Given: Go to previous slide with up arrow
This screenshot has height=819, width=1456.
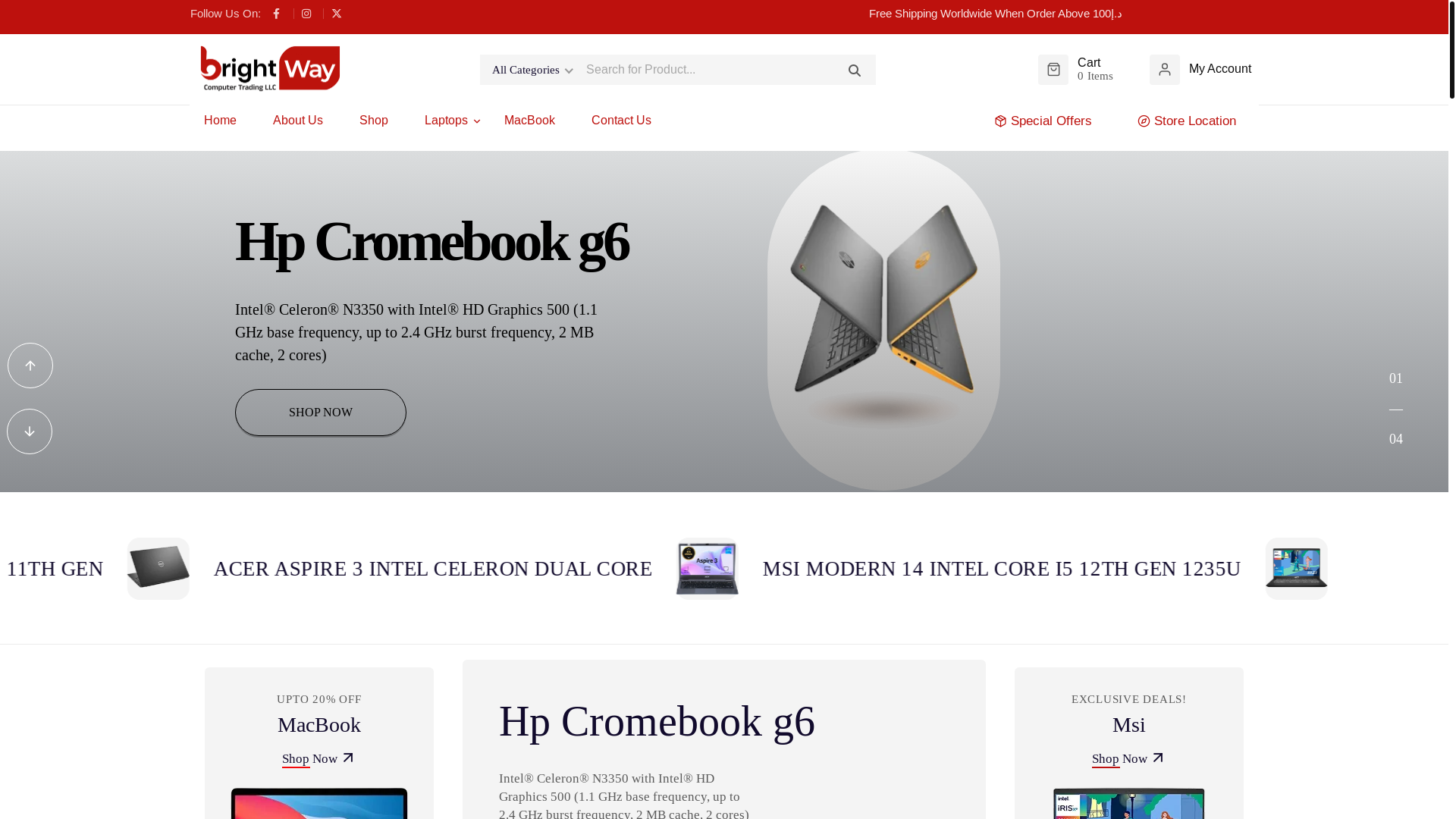Looking at the screenshot, I should (x=30, y=366).
